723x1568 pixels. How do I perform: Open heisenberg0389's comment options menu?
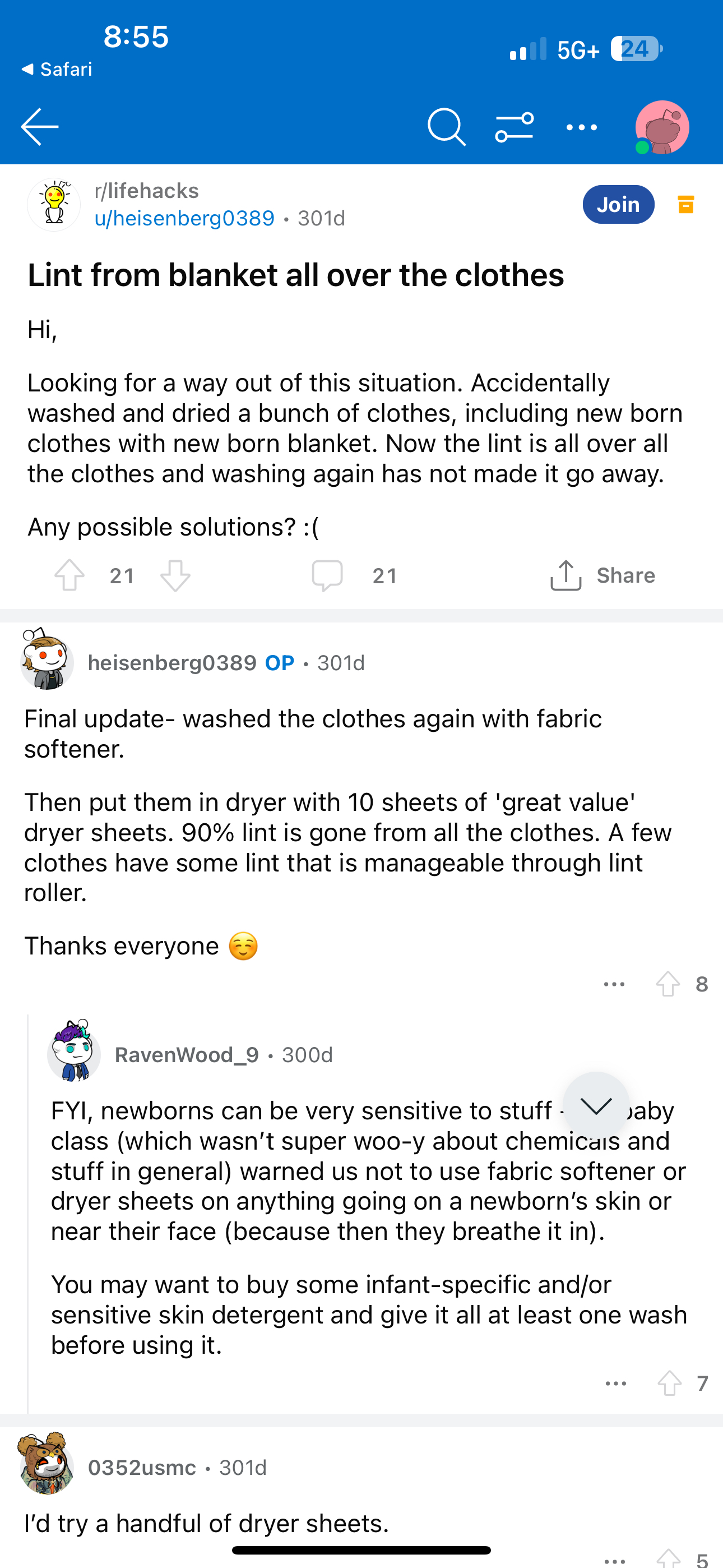[x=614, y=984]
